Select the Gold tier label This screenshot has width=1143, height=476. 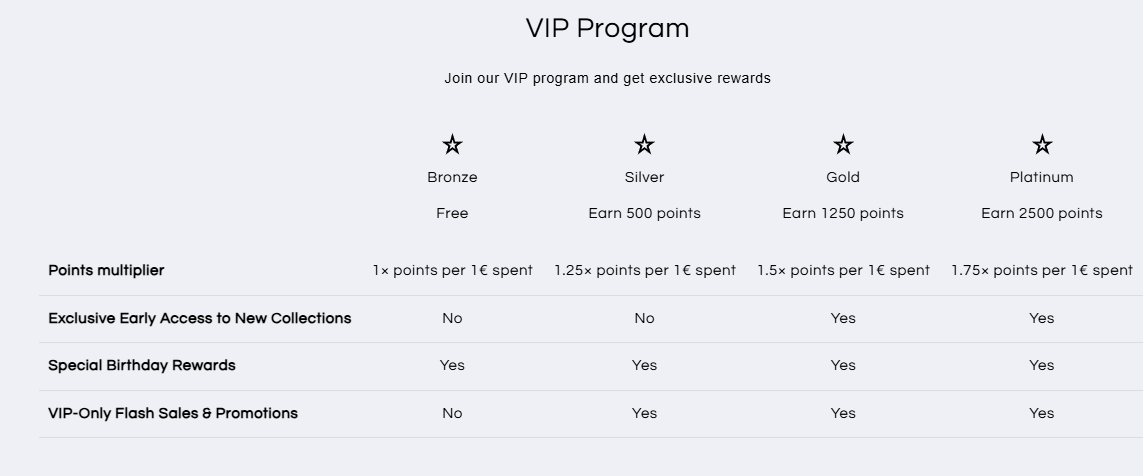click(x=843, y=177)
